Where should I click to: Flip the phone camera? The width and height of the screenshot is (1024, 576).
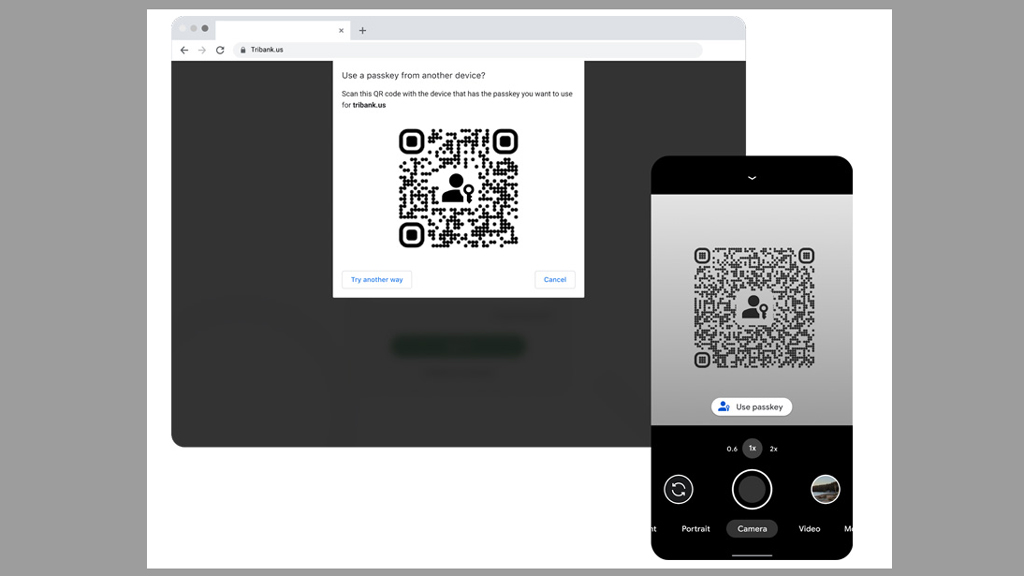pyautogui.click(x=679, y=489)
